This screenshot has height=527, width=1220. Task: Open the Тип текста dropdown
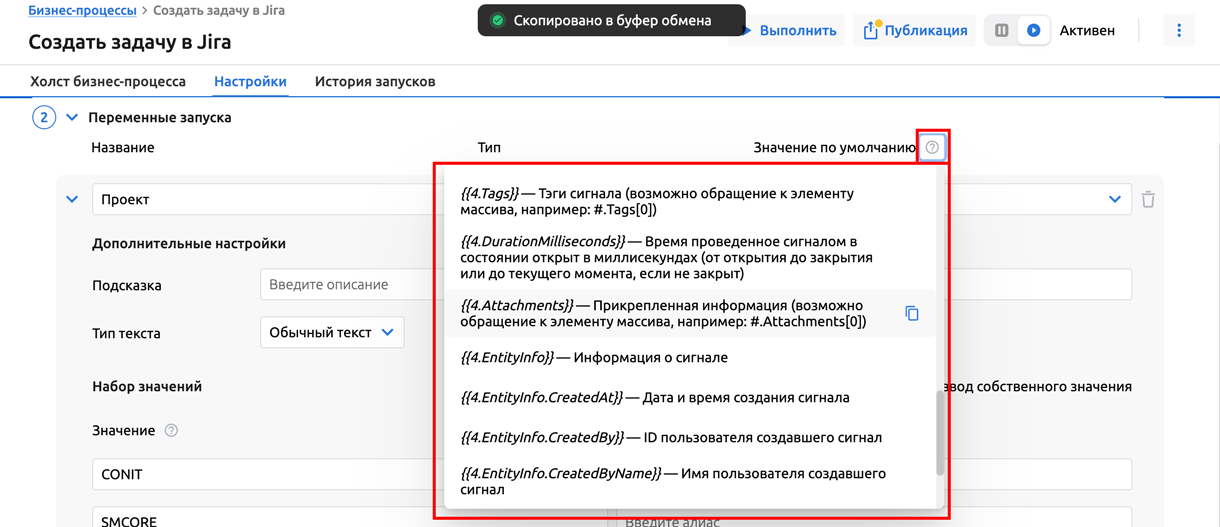(x=332, y=332)
